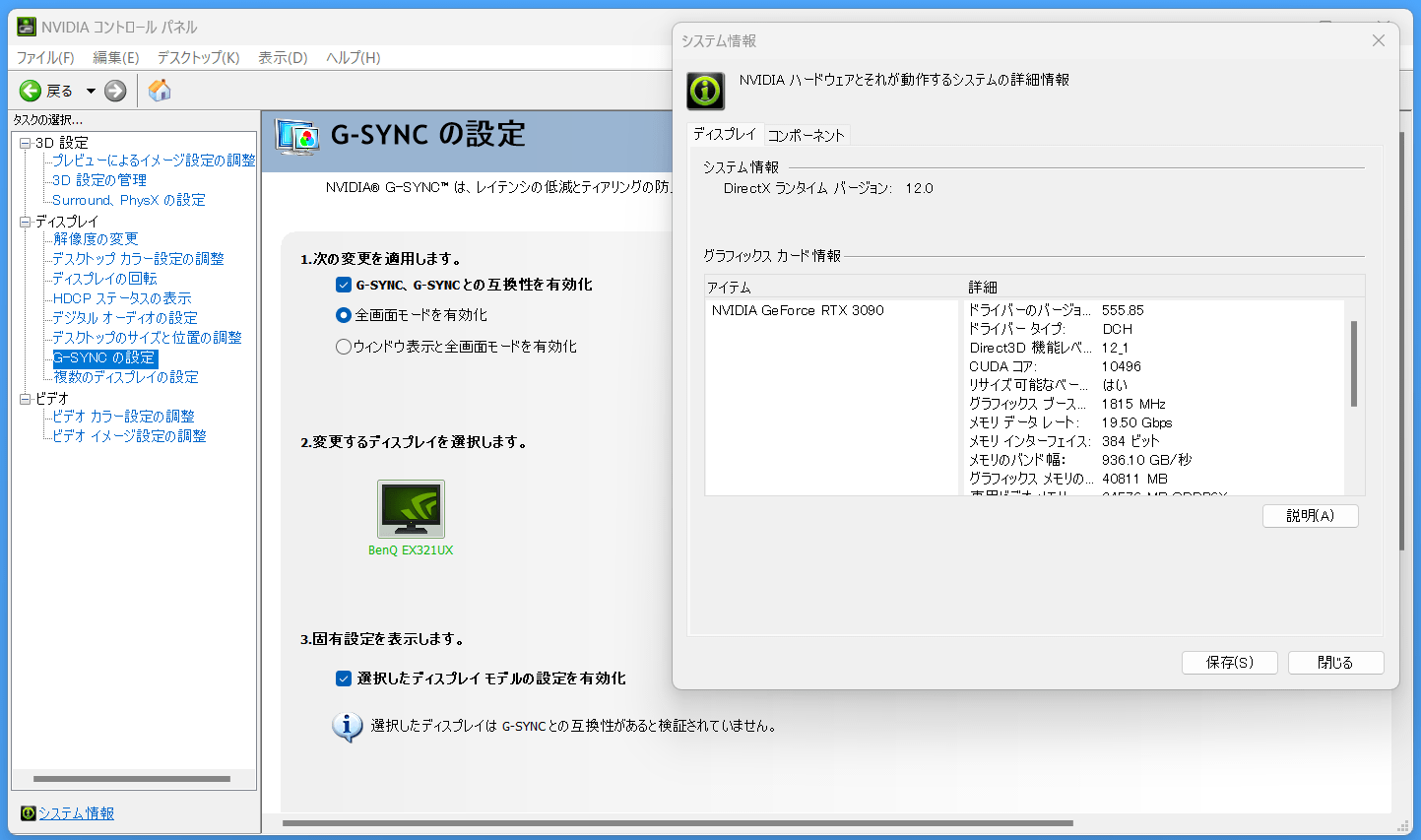Select デスクトップのサイズと位置の調整 in tree
The width and height of the screenshot is (1421, 840).
pyautogui.click(x=147, y=338)
